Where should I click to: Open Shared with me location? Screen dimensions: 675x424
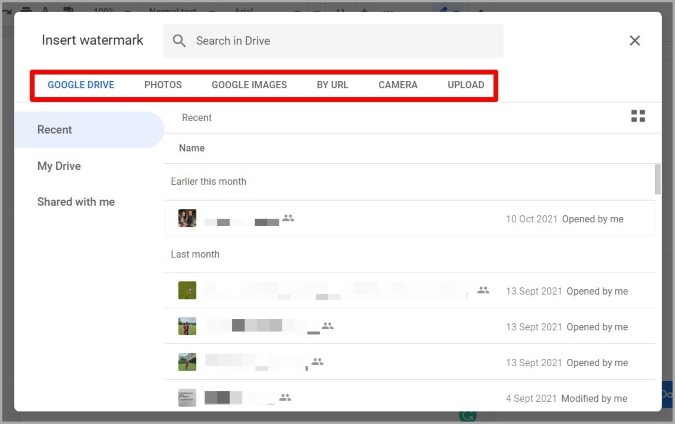point(76,202)
